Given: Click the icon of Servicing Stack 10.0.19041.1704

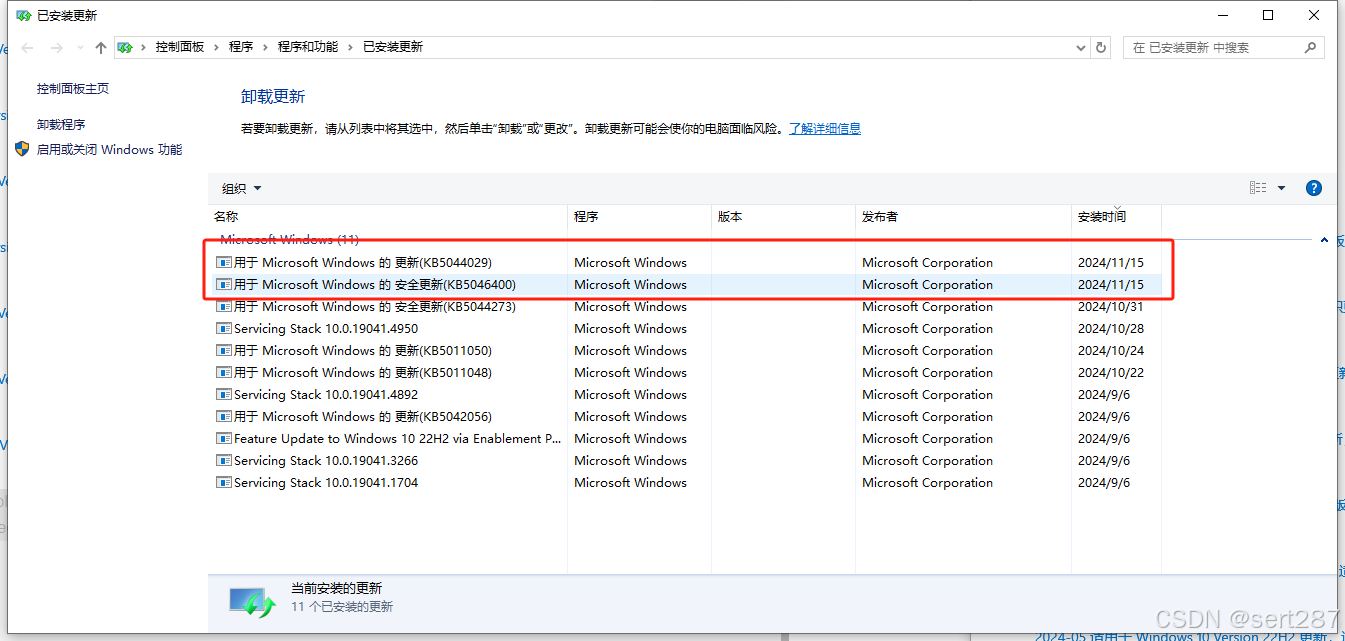Looking at the screenshot, I should point(224,483).
